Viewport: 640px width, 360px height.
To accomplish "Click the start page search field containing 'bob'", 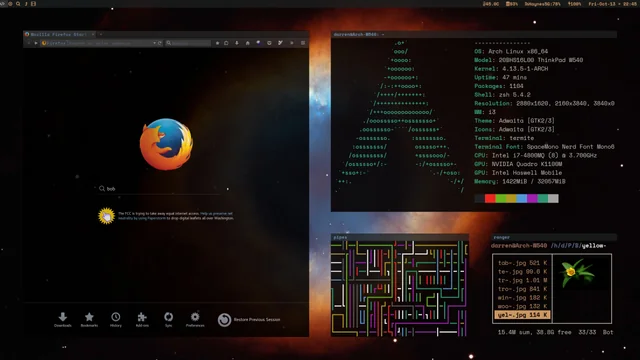I will point(159,189).
